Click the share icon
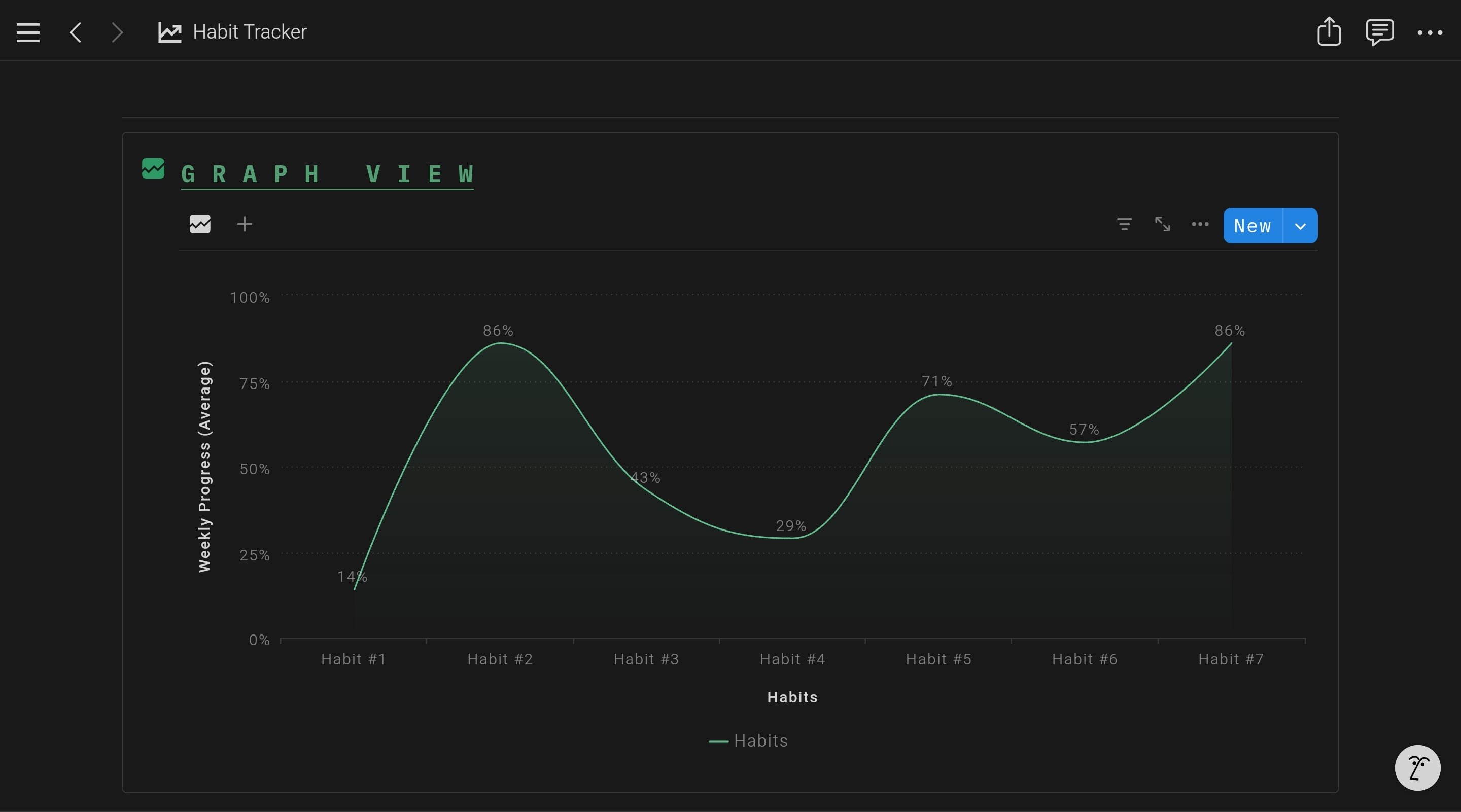 [x=1329, y=31]
